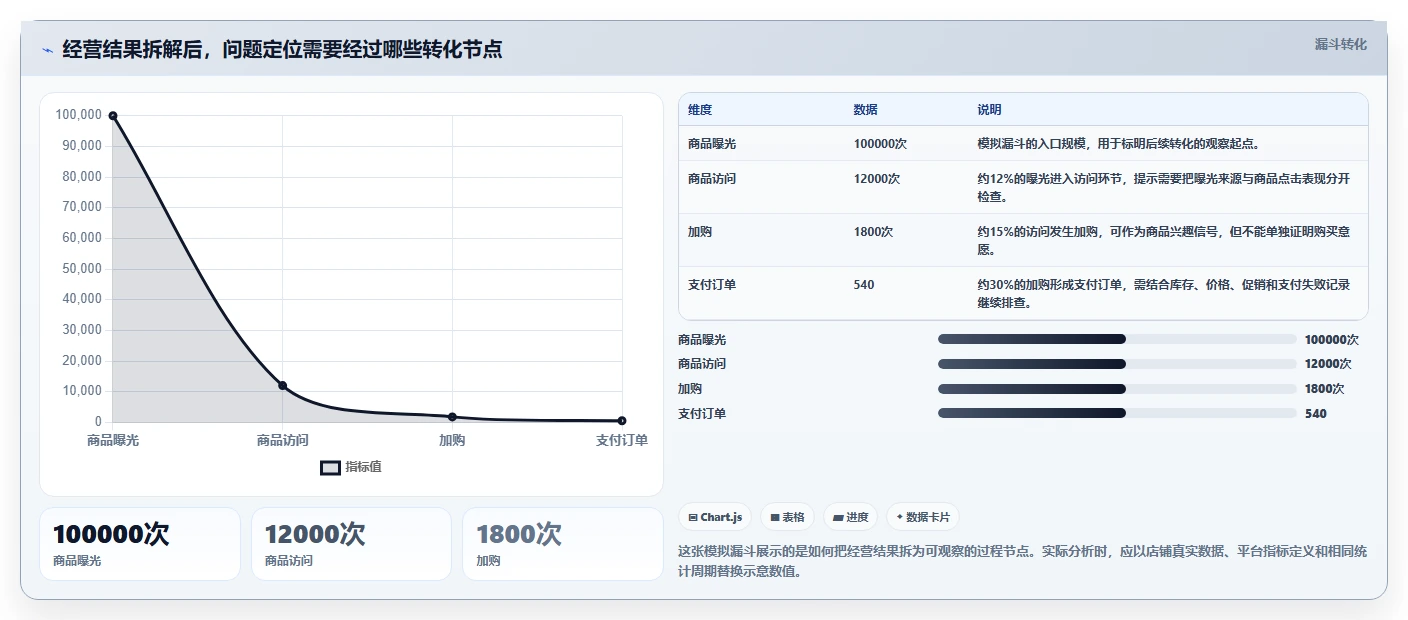Click the chart data point above 支付订单

[622, 420]
